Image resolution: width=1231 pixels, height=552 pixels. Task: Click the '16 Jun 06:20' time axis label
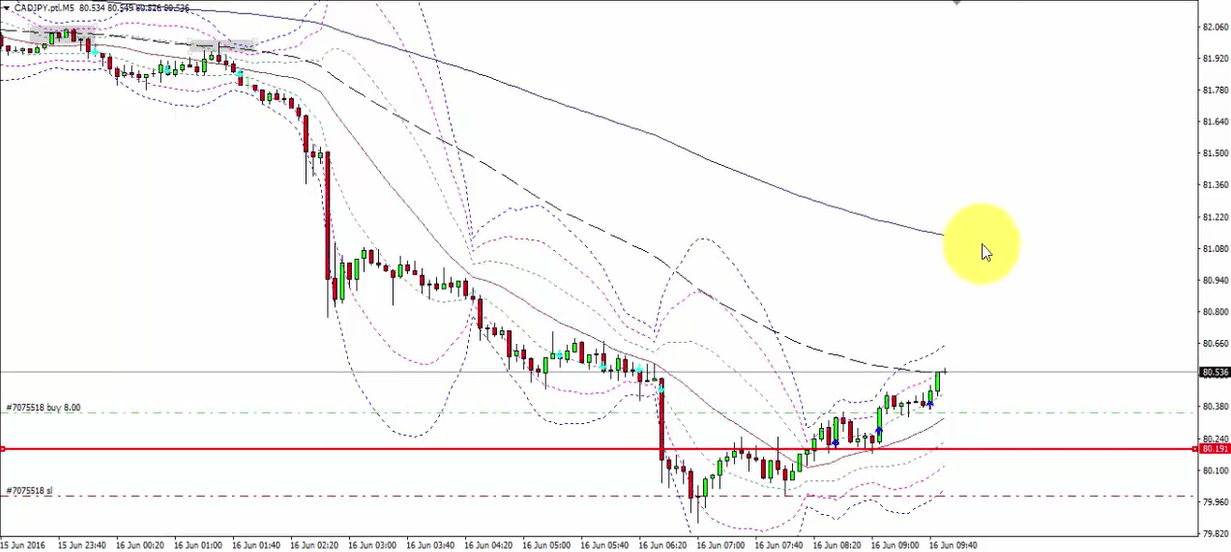pos(663,546)
